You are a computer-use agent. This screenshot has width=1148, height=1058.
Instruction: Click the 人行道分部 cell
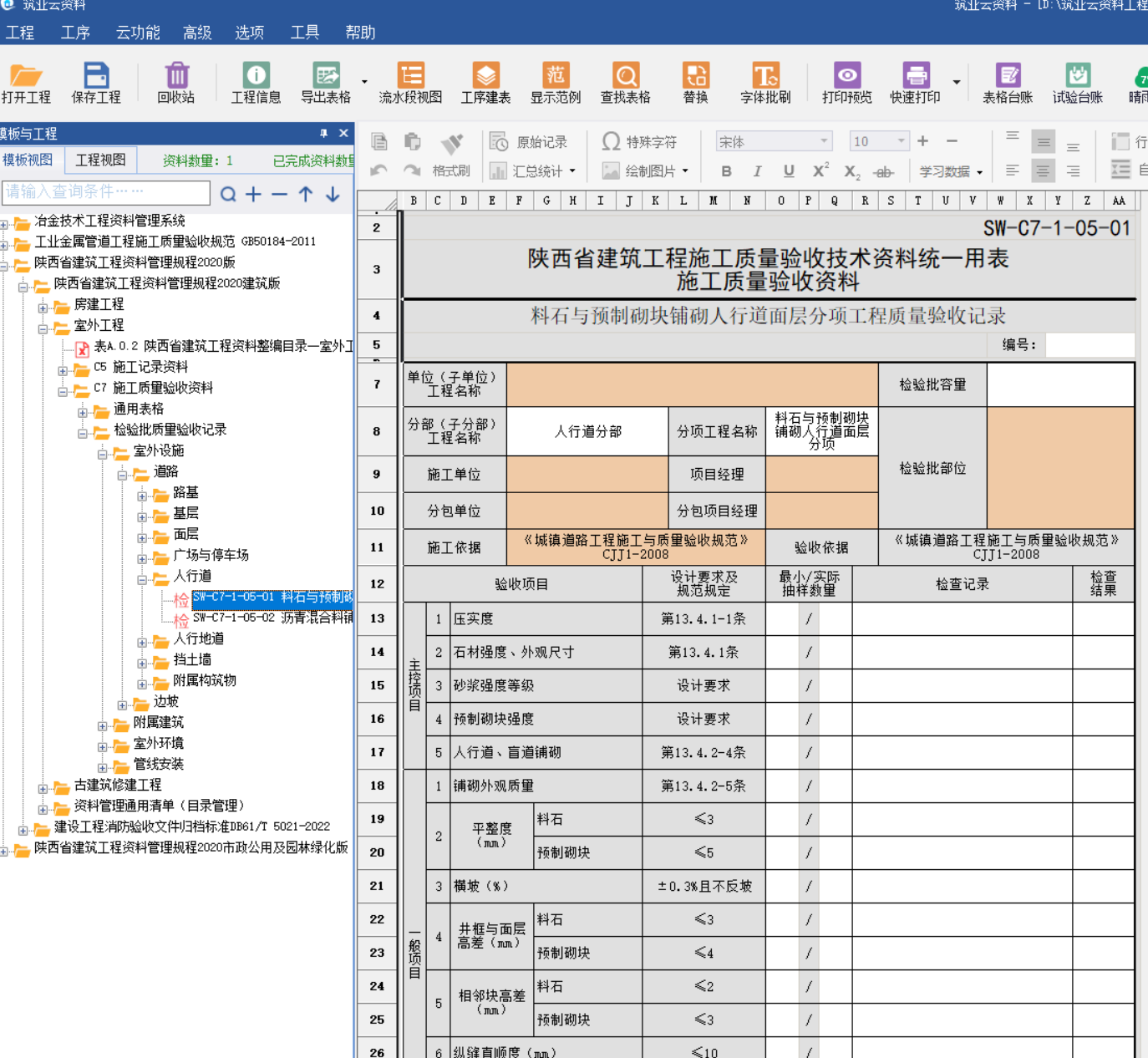click(x=587, y=431)
